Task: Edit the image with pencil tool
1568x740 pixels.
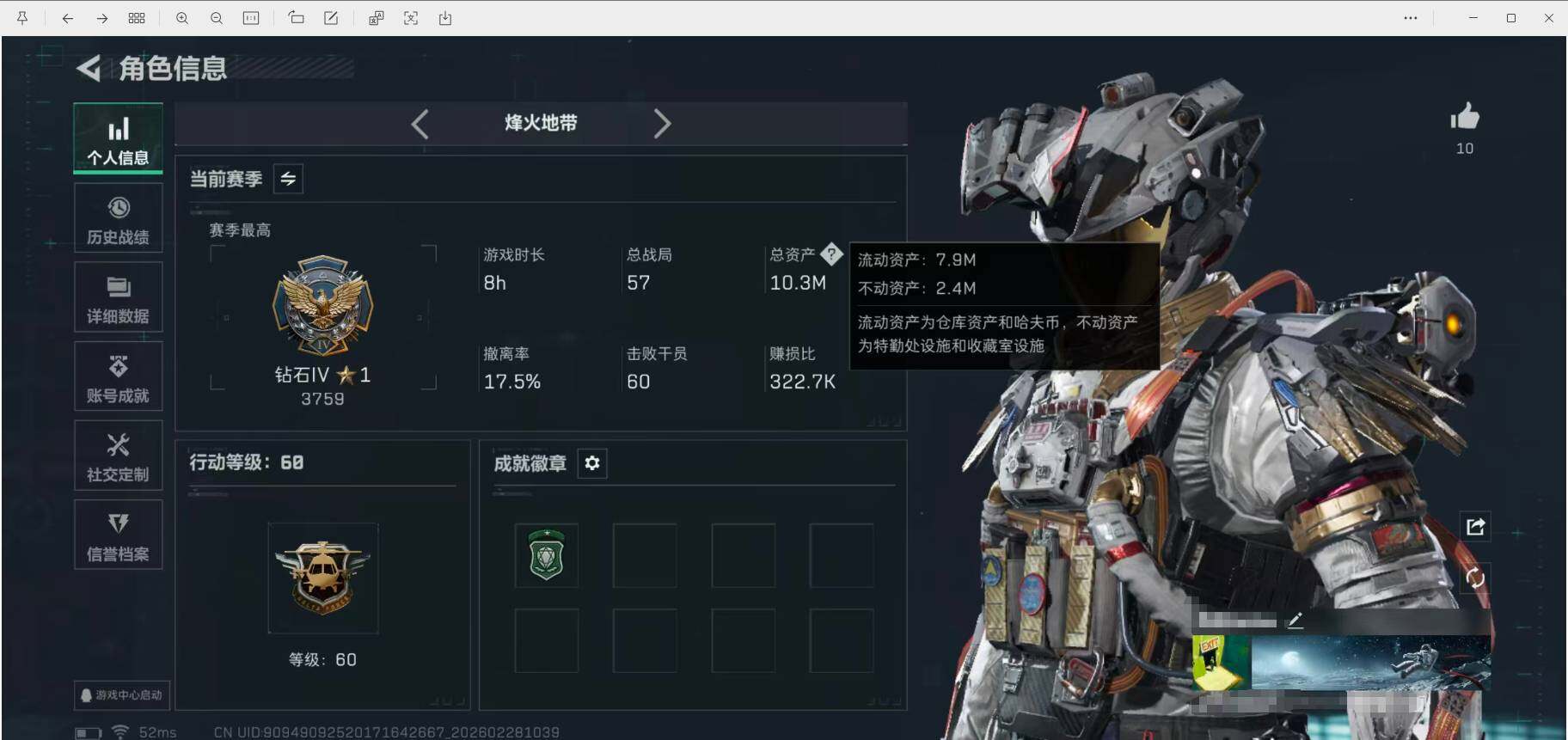Action: tap(331, 18)
